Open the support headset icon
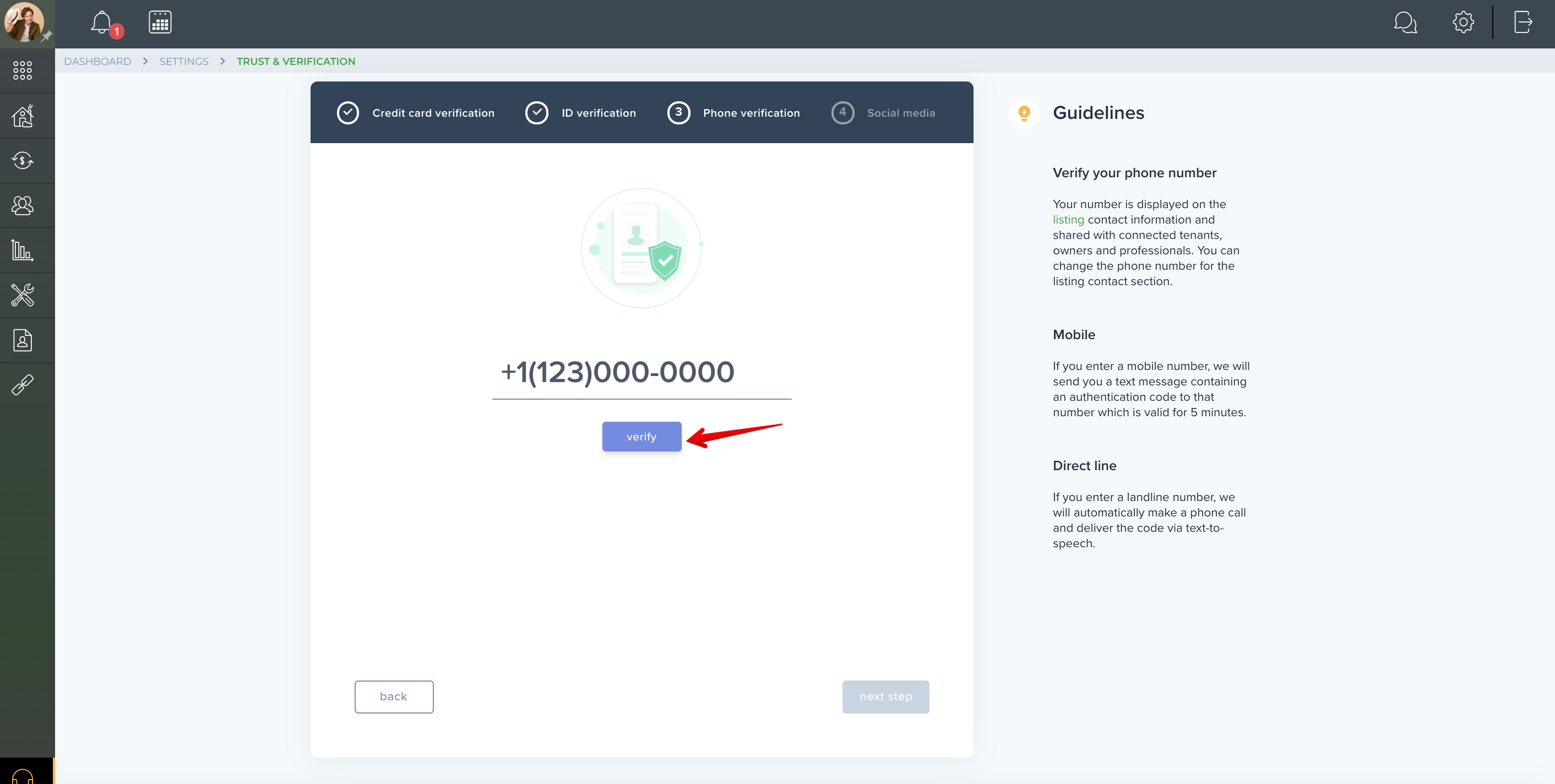 [23, 775]
